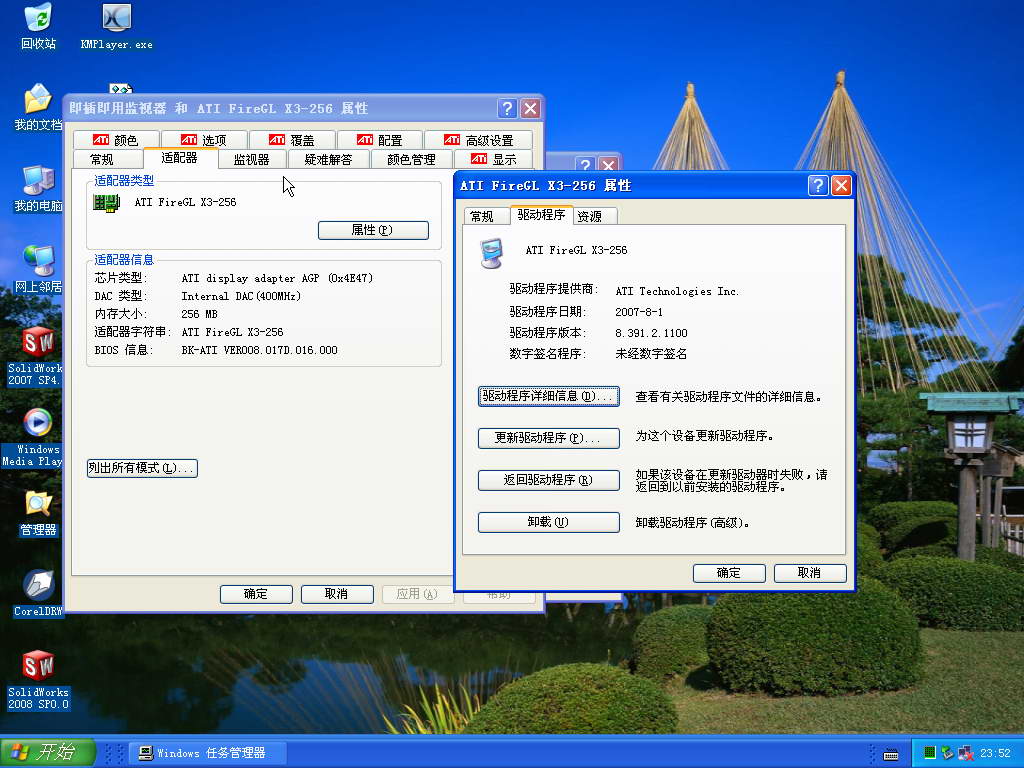The height and width of the screenshot is (768, 1024).
Task: Click the adapter card icon beside ATI FireGL X3-256
Action: pos(106,203)
